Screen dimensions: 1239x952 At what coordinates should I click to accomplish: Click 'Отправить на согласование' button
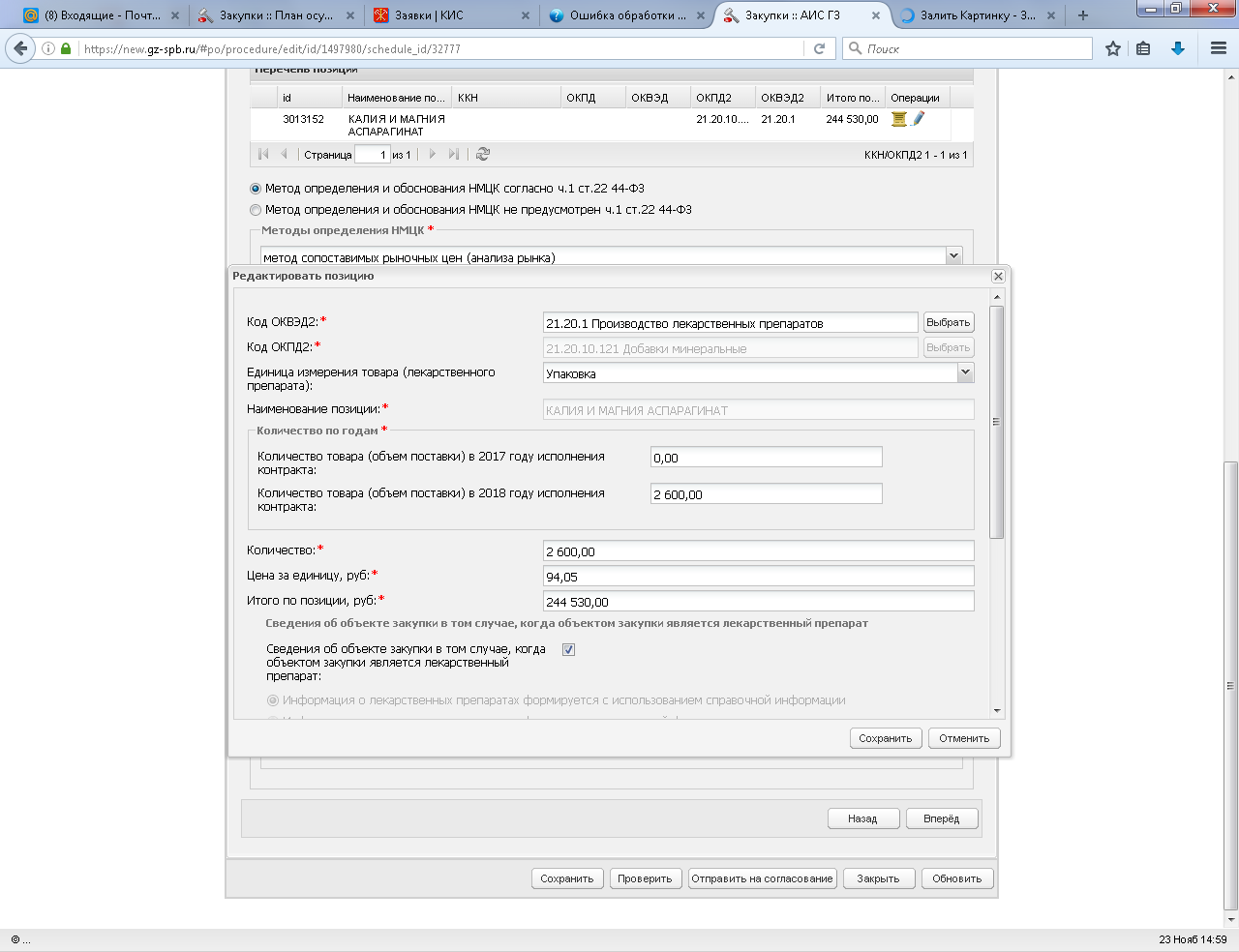click(x=762, y=878)
